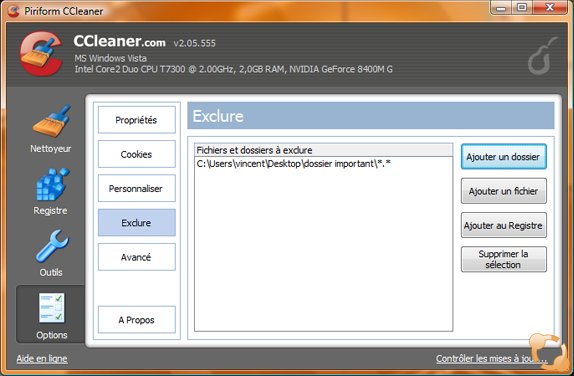Click the title bar CCleaner icon
Image resolution: width=574 pixels, height=376 pixels.
[14, 11]
